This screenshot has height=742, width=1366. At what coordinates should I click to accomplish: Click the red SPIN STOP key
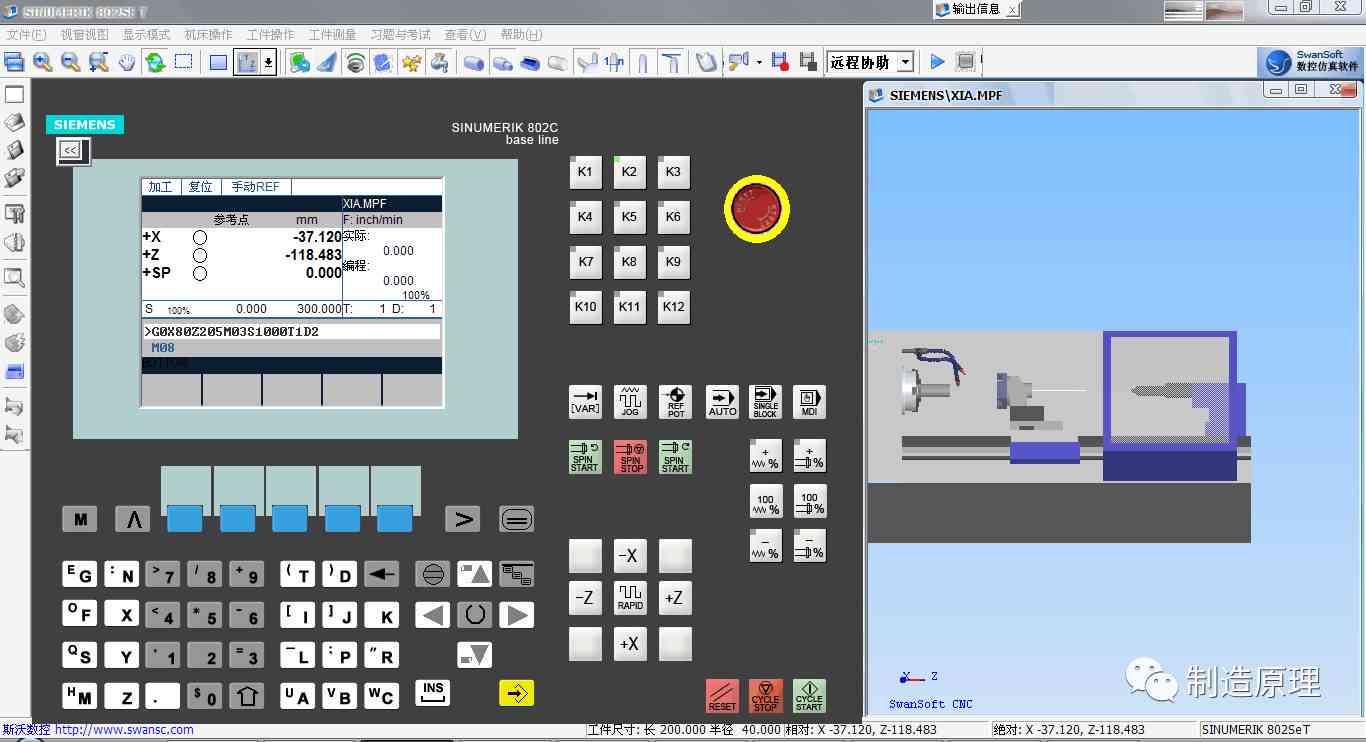point(630,457)
